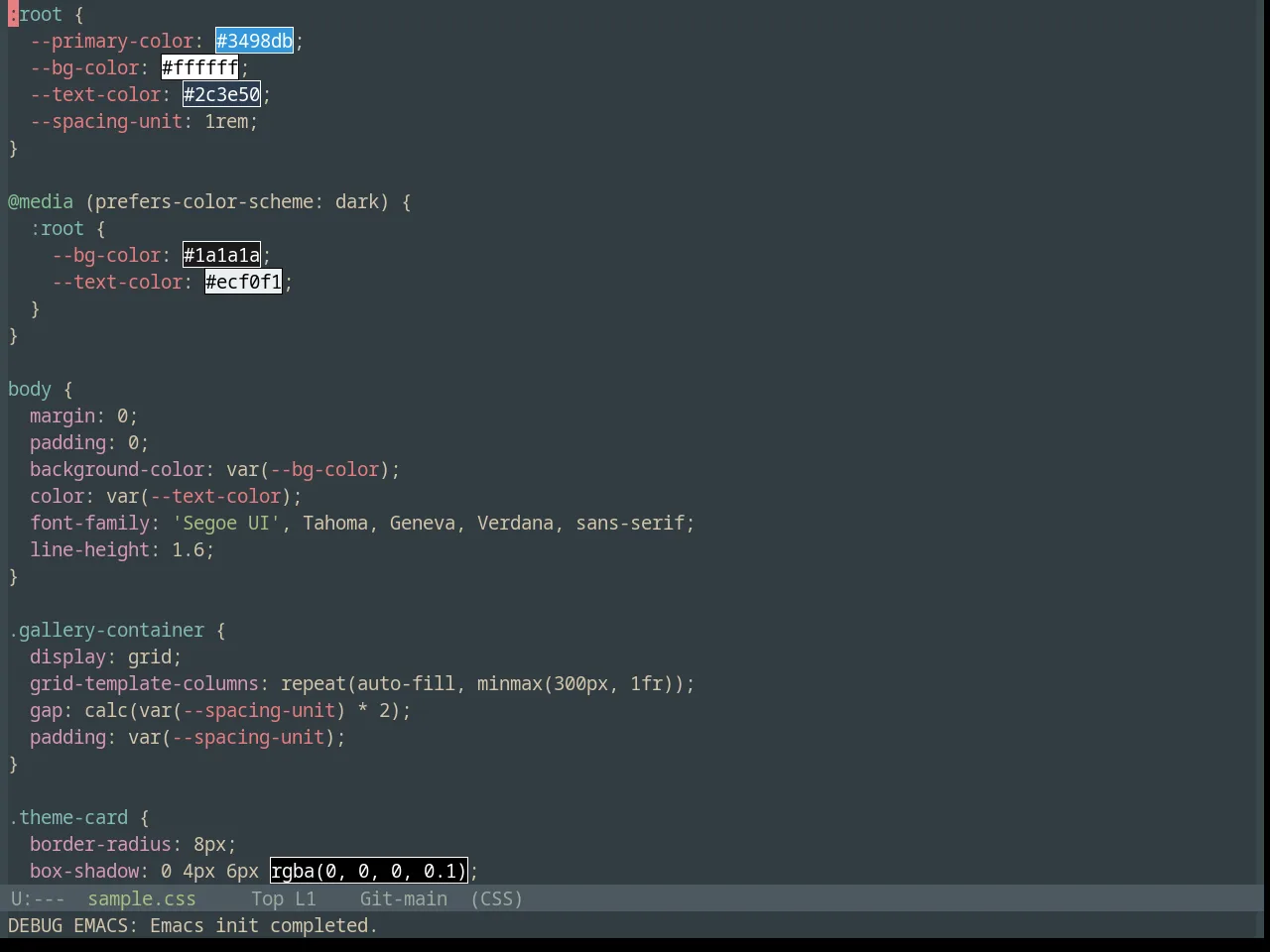The width and height of the screenshot is (1270, 952).
Task: Click the 'background-color' property name
Action: [117, 469]
